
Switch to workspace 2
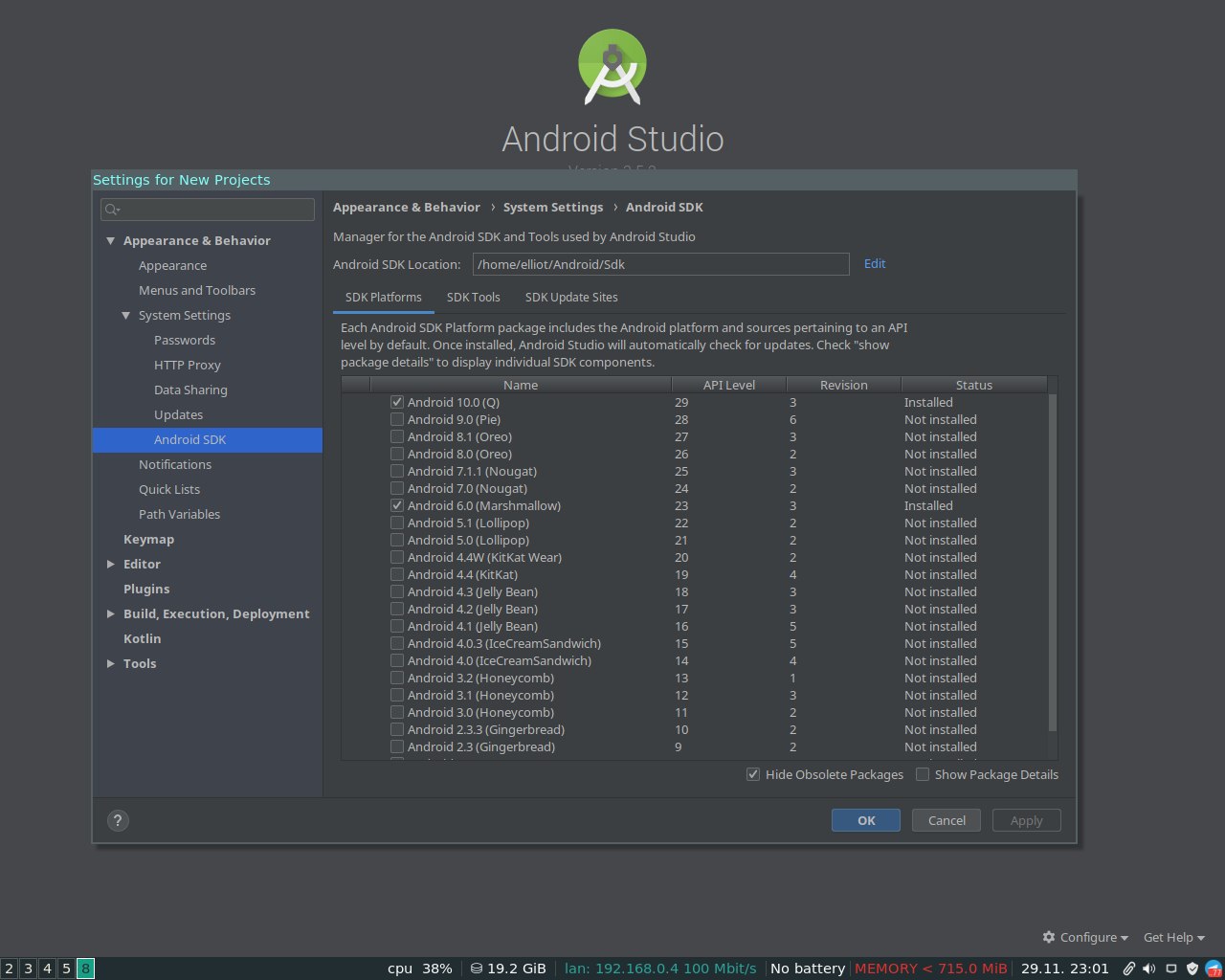[10, 969]
